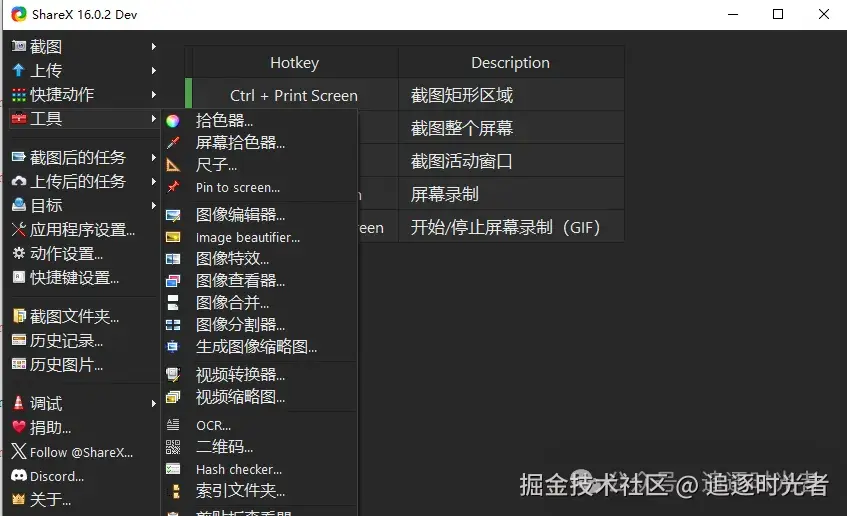Click the Pin to screen pushpin icon

(173, 187)
